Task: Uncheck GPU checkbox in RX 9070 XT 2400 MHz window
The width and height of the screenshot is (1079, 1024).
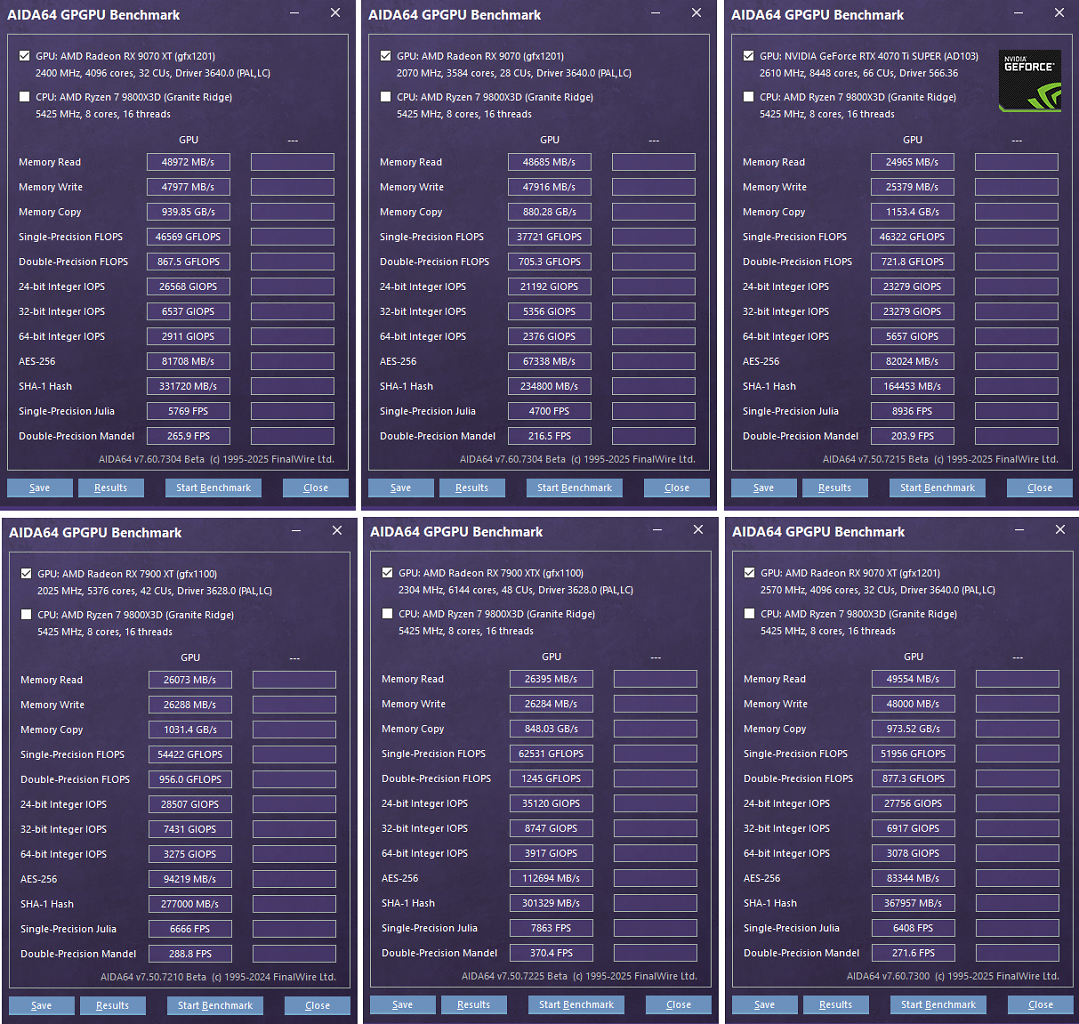Action: (25, 56)
